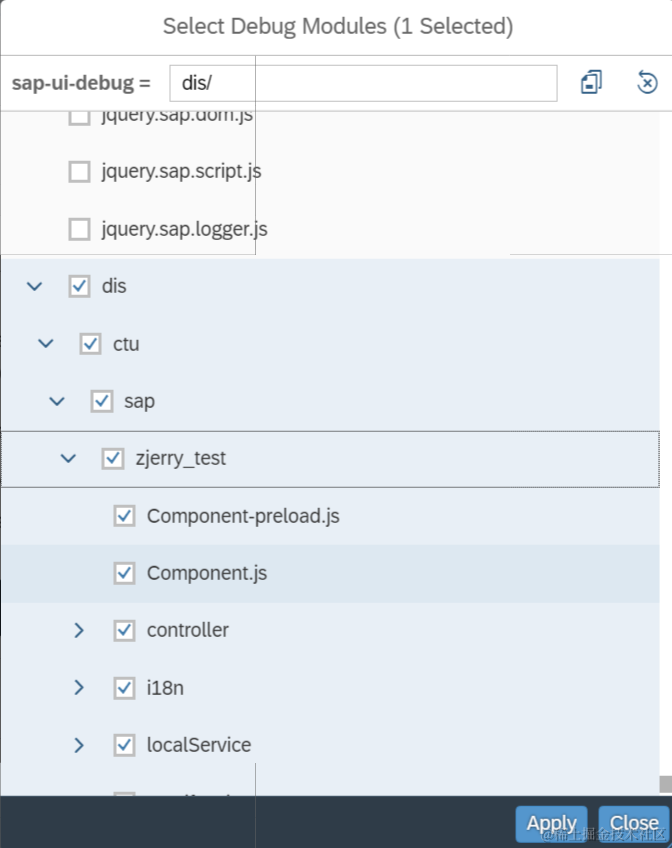Click the copy-to-clipboard icon beside the input

click(x=591, y=82)
